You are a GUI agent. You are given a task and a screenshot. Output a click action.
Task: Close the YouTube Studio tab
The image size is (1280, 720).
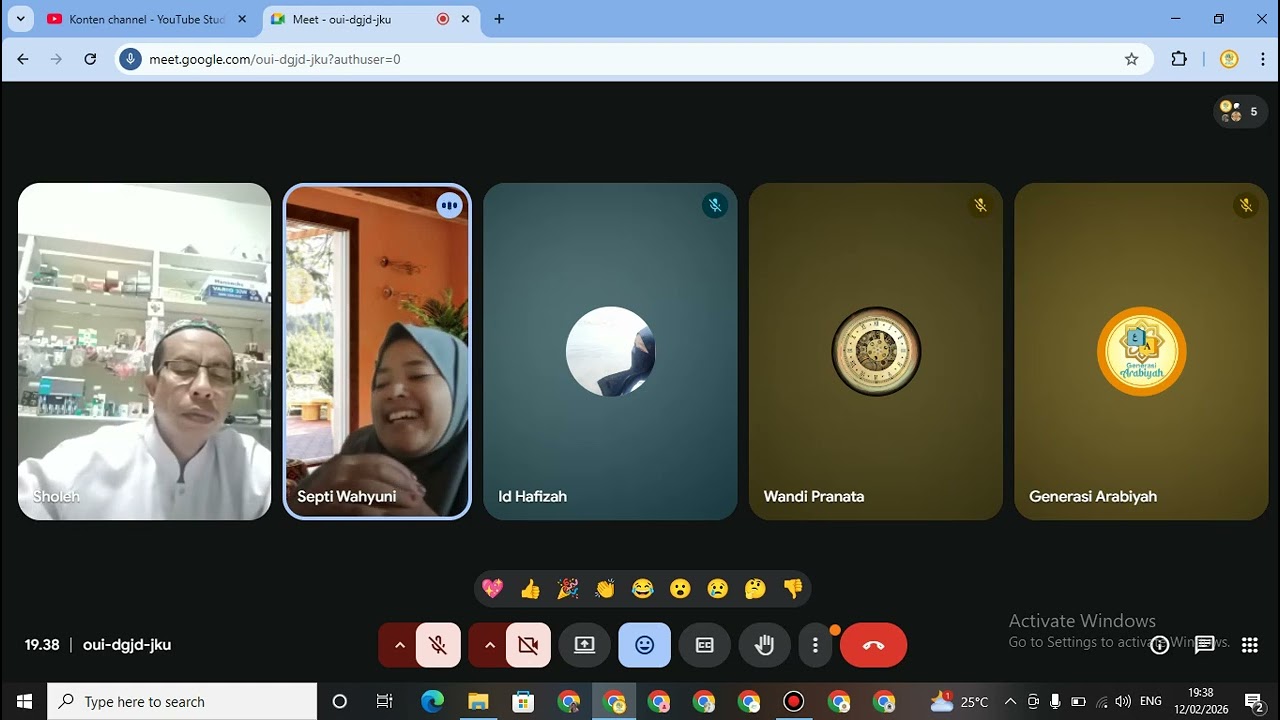tap(242, 19)
